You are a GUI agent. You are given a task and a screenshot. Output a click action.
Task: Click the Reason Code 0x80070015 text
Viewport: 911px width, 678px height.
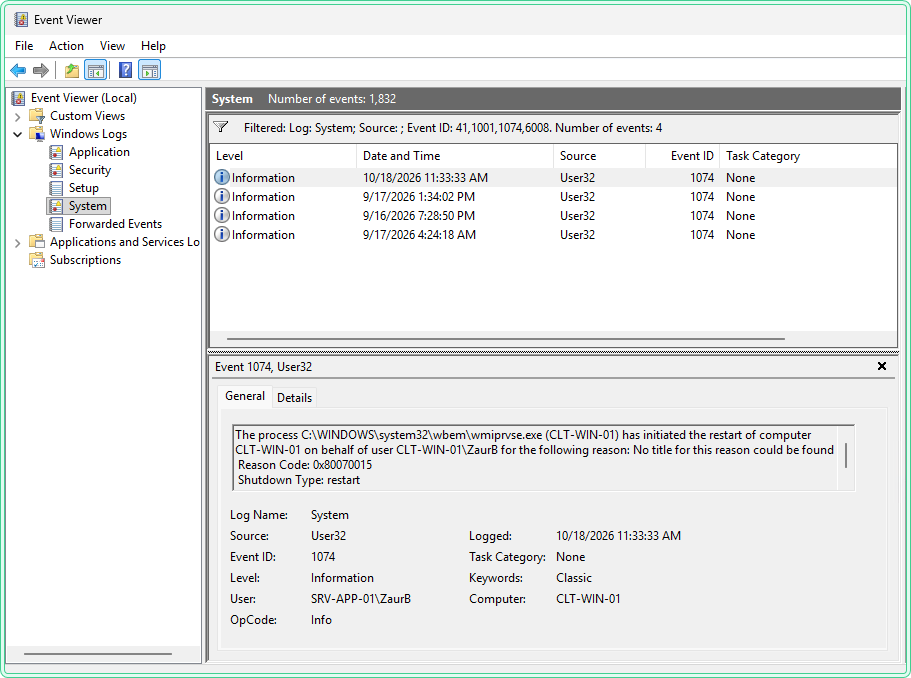point(304,465)
